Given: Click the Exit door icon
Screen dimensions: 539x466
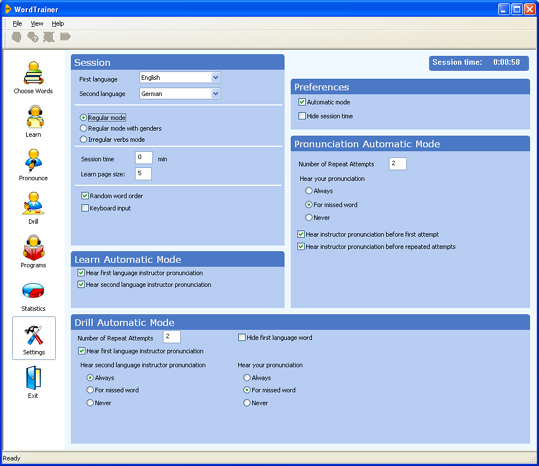Looking at the screenshot, I should click(x=33, y=378).
